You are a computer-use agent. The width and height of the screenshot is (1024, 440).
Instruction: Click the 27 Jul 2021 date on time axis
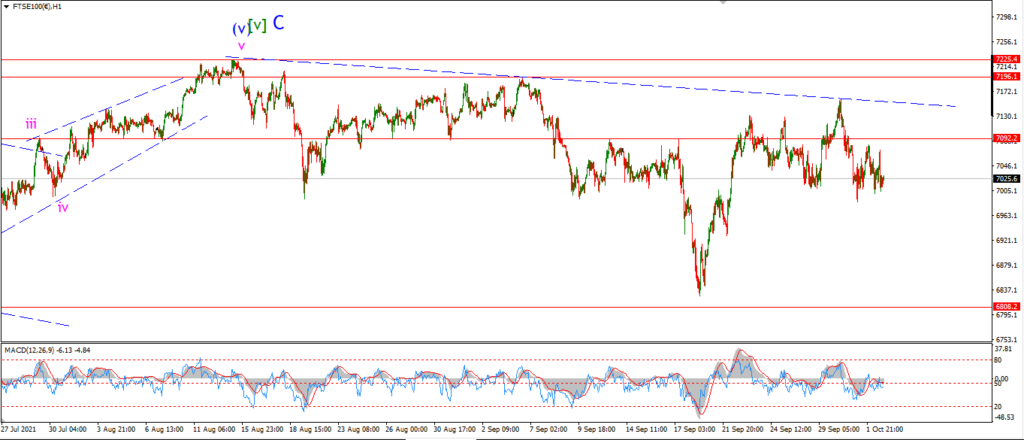tap(17, 430)
